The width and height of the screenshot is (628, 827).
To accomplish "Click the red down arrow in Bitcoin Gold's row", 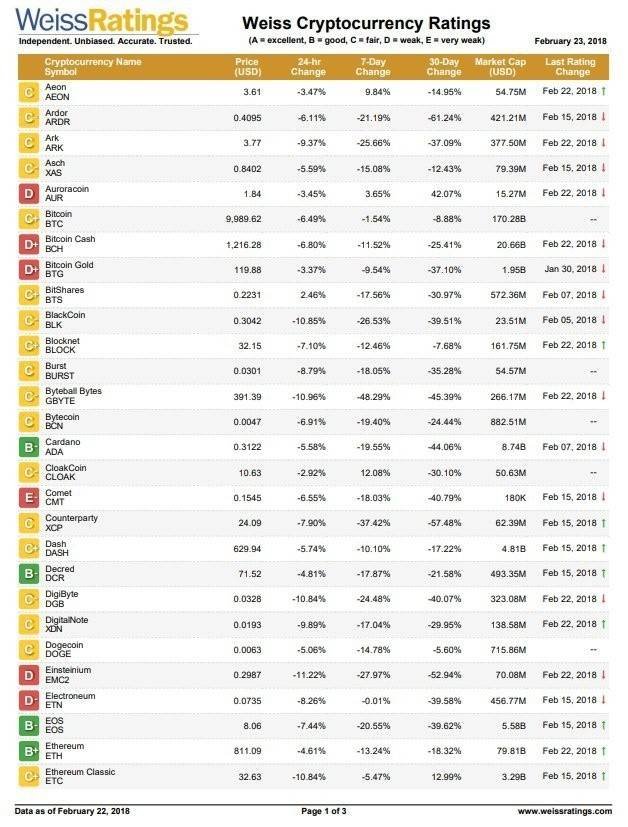I will click(x=604, y=269).
